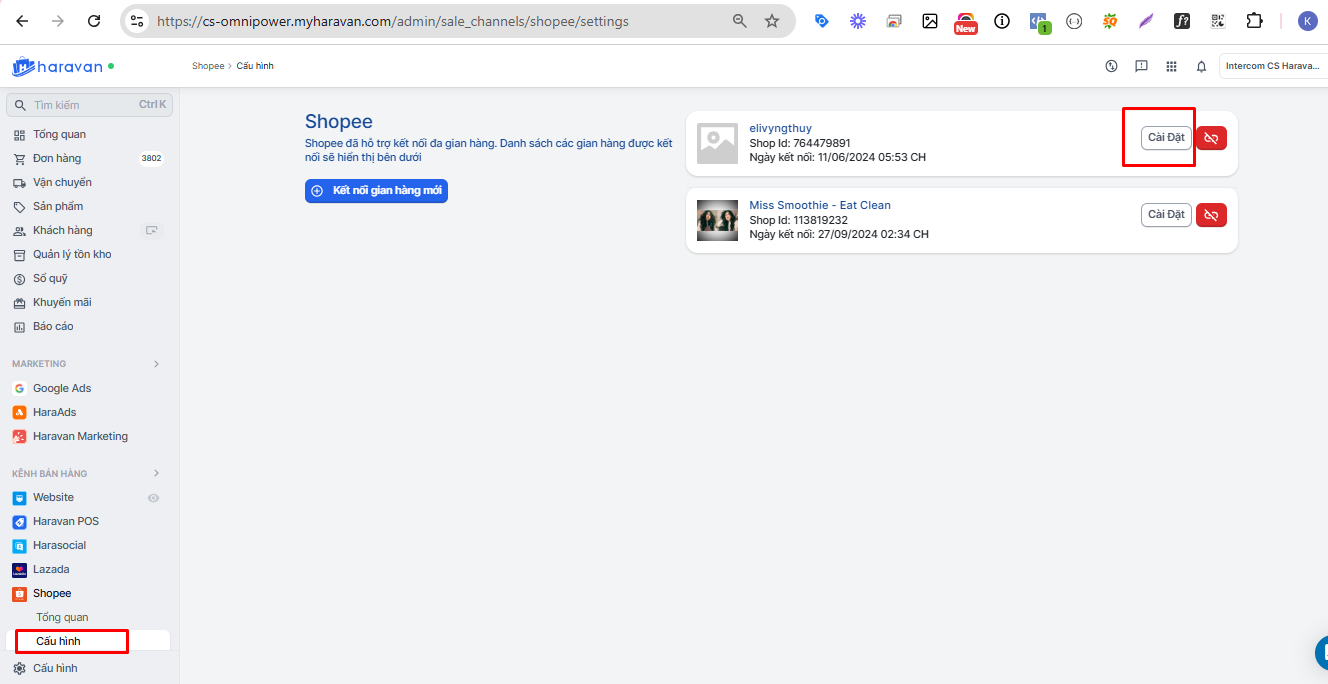The image size is (1328, 684).
Task: Click the Haravan logo
Action: (57, 67)
